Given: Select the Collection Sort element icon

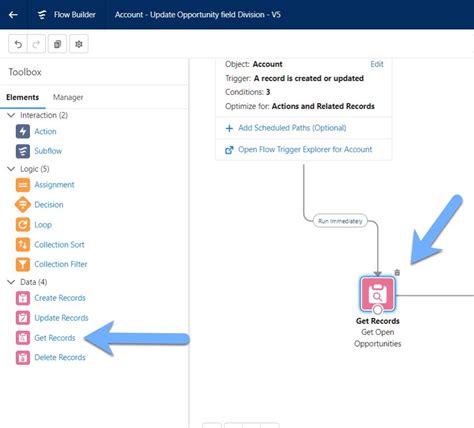Looking at the screenshot, I should [x=23, y=244].
